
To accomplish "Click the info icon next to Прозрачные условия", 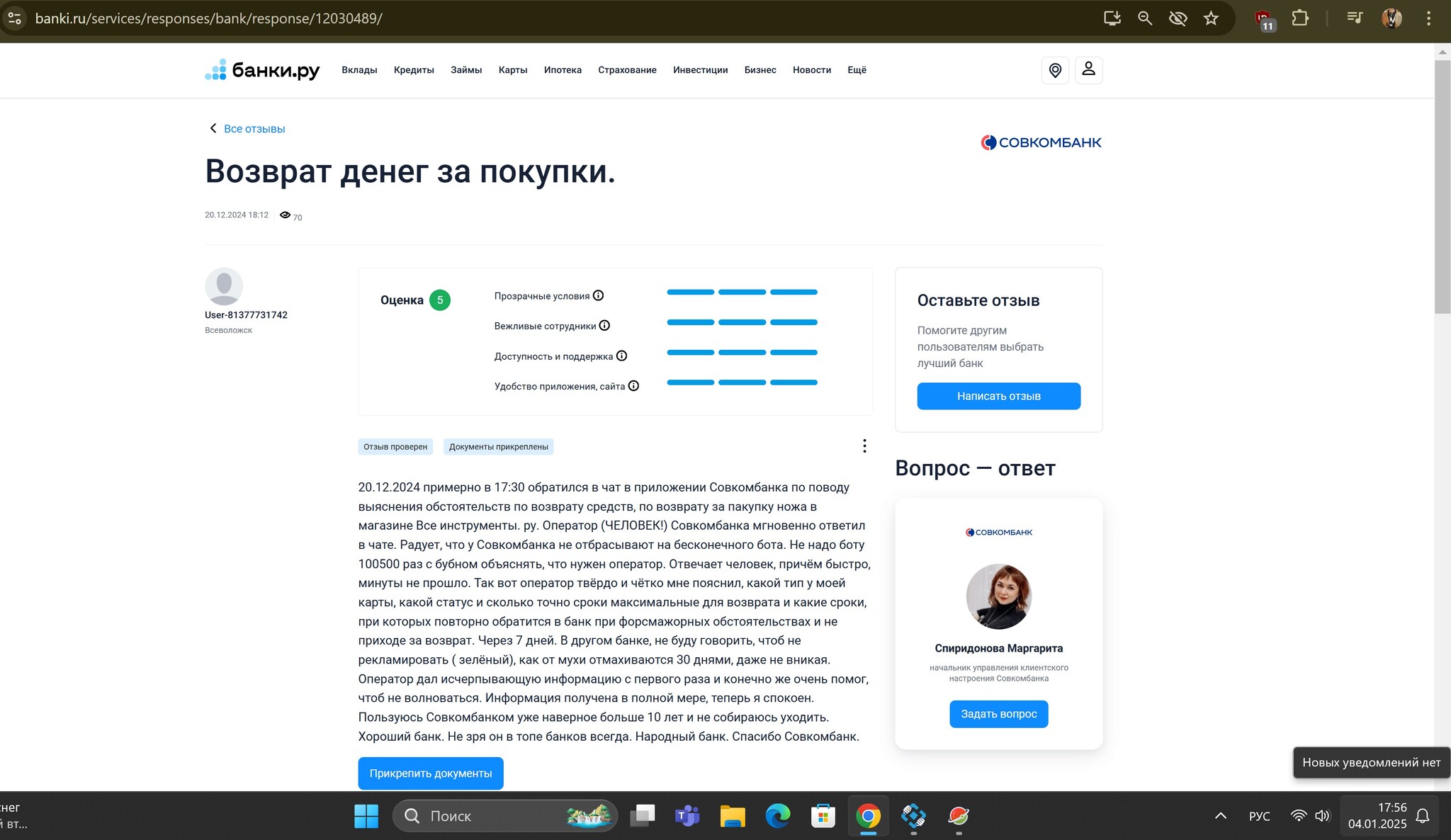I will click(x=598, y=295).
